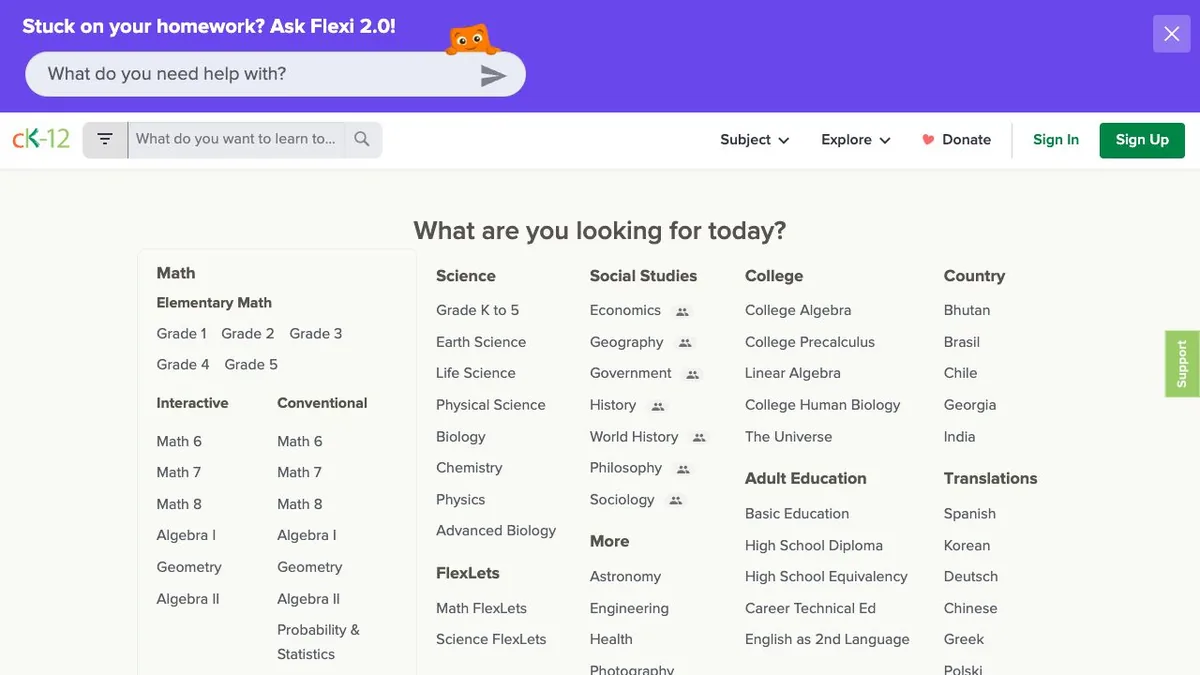The width and height of the screenshot is (1200, 675).
Task: Open Interactive Algebra I
Action: pos(186,536)
